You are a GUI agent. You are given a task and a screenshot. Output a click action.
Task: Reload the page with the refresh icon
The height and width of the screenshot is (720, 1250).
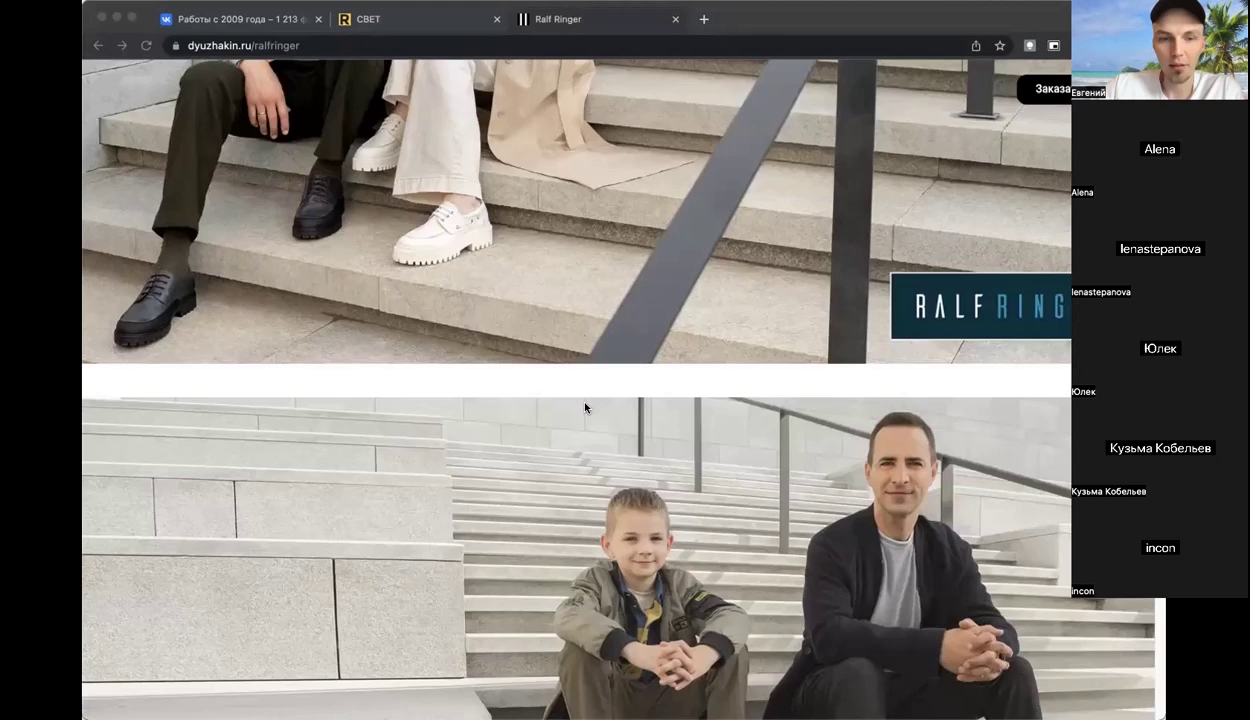tap(146, 46)
